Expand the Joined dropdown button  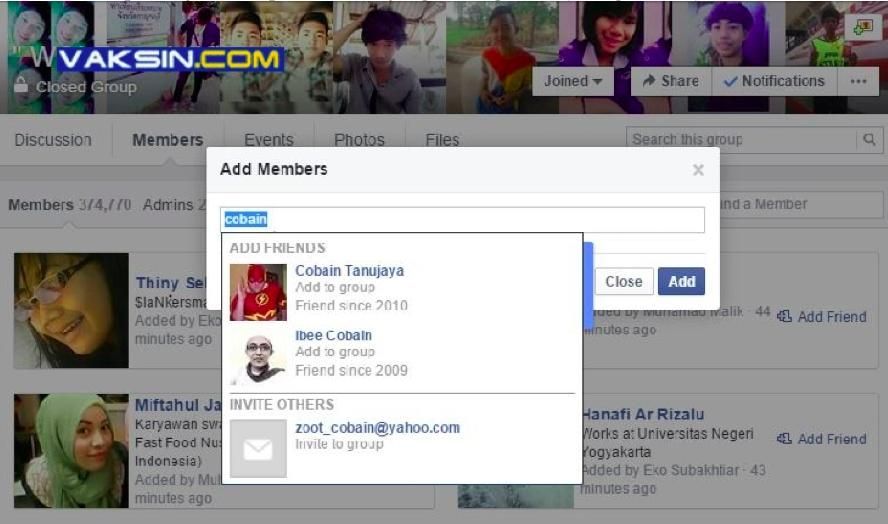tap(573, 81)
